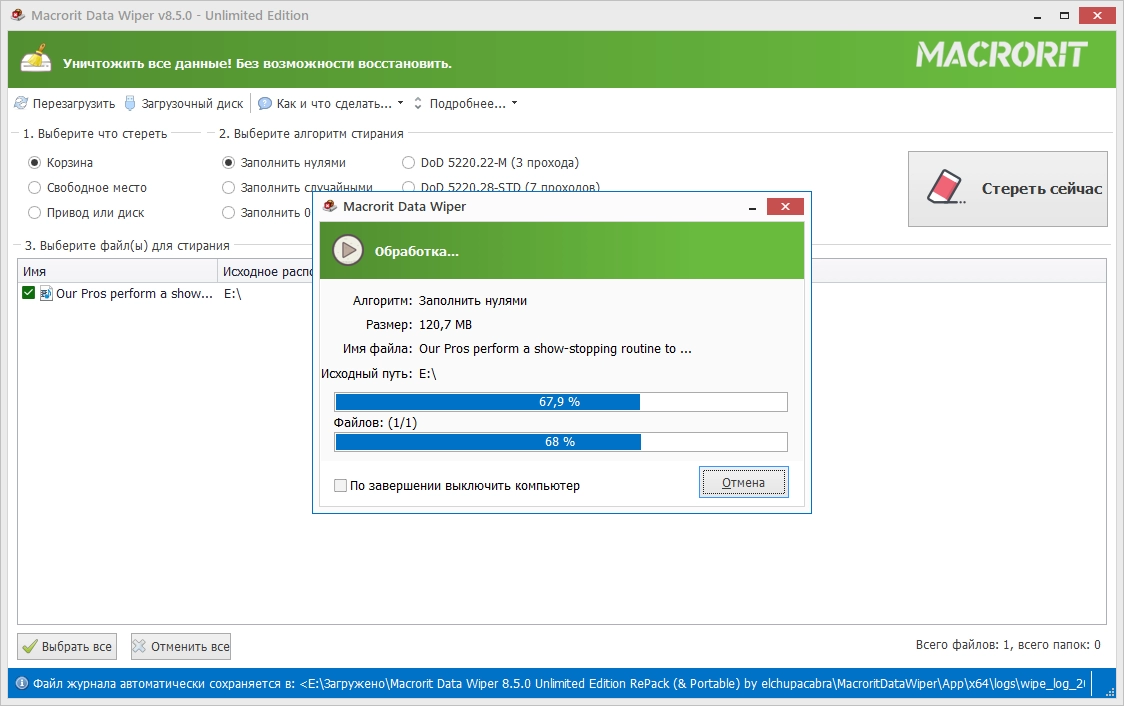Enable По завершении выключить компьютер checkbox
Viewport: 1124px width, 706px height.
point(340,485)
